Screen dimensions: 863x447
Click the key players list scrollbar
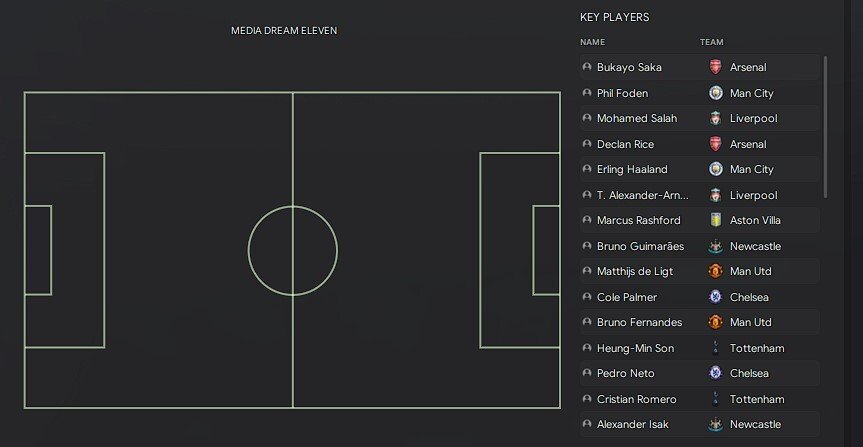click(x=825, y=125)
